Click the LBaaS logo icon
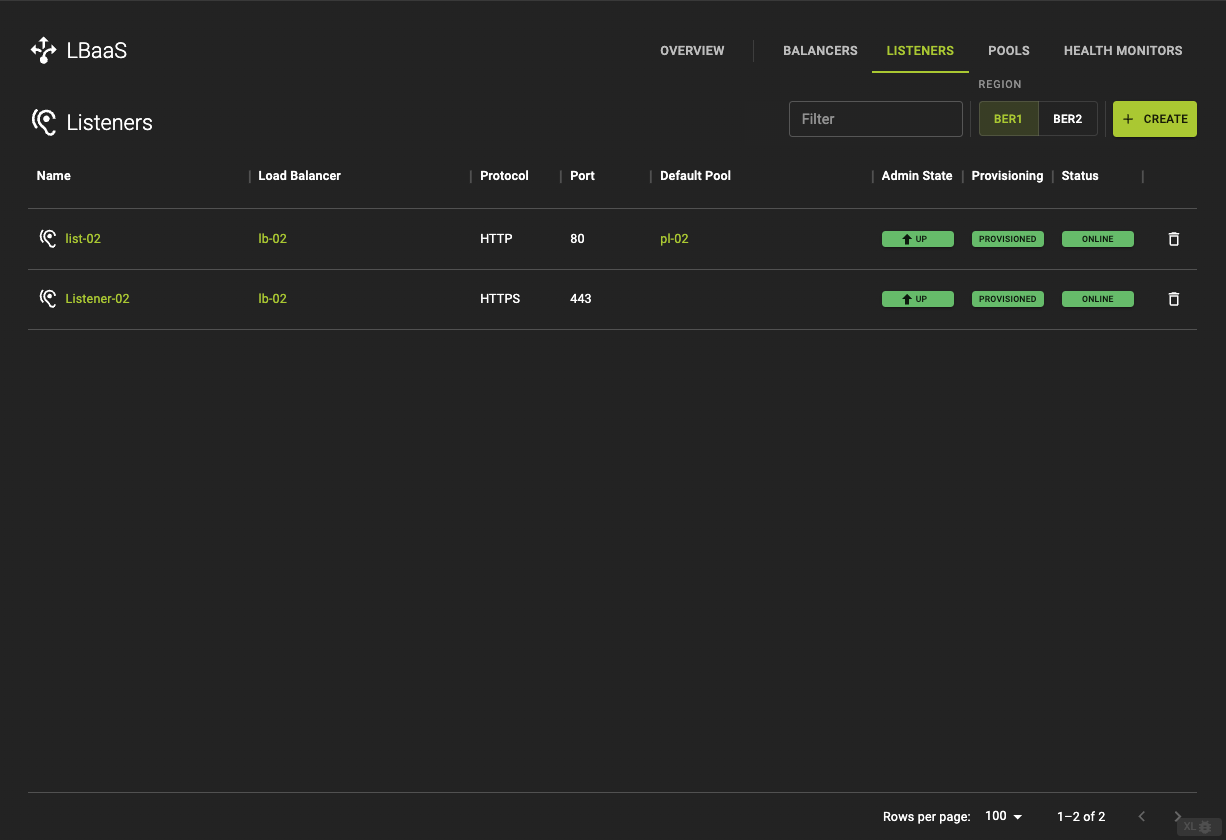 click(x=44, y=50)
